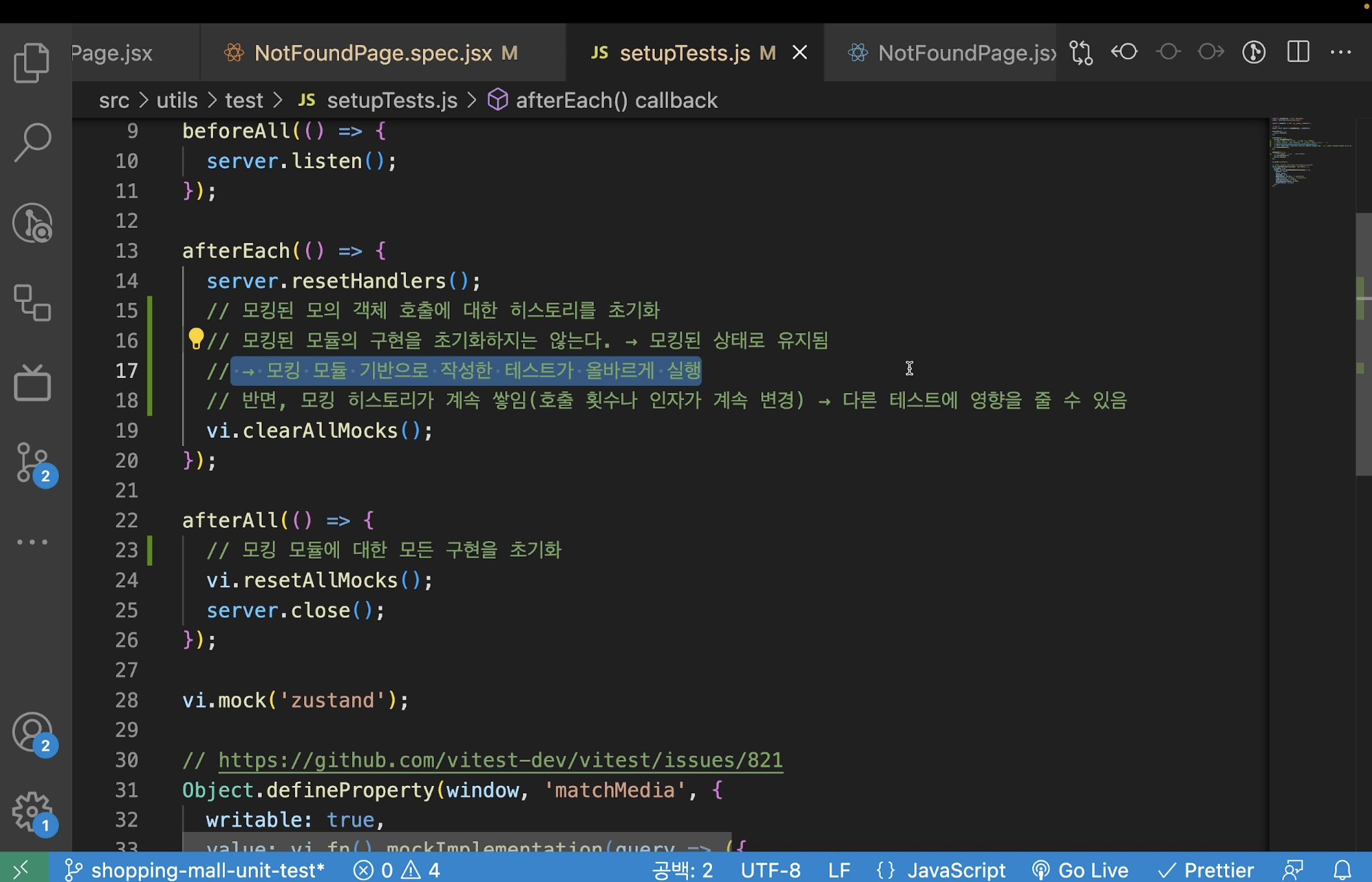
Task: Click the vertical editor scrollbar thumb
Action: click(x=1364, y=344)
